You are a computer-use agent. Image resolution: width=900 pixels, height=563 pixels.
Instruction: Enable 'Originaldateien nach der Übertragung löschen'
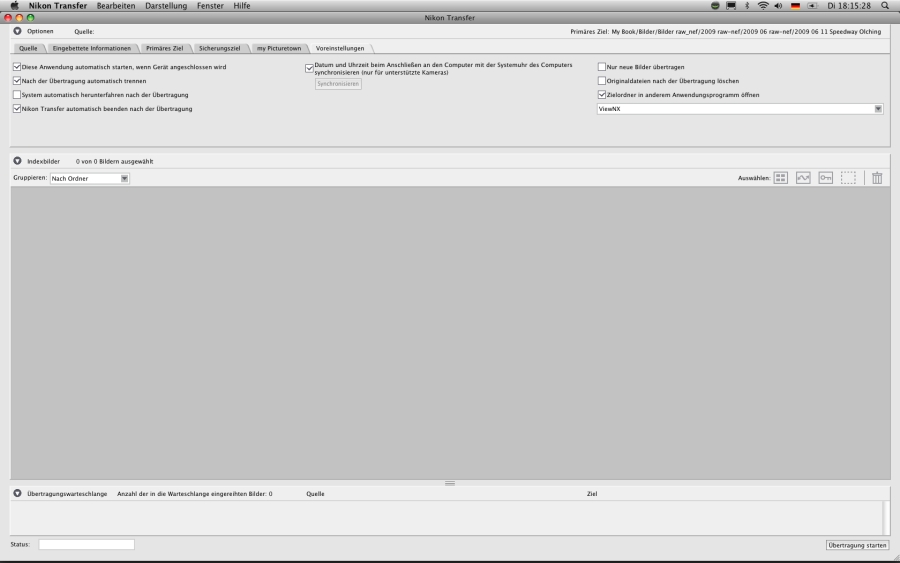(x=602, y=81)
